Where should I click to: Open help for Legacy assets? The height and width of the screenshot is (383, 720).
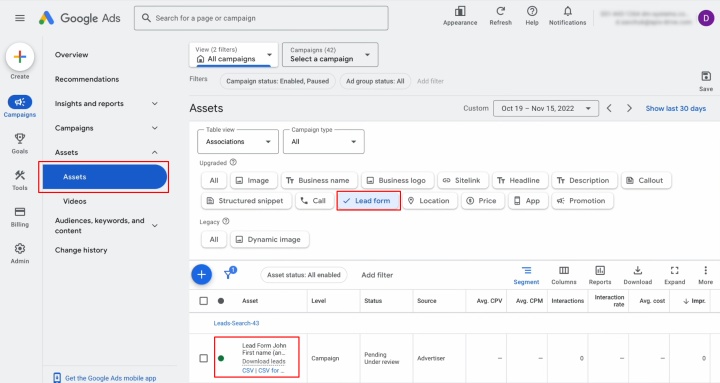pos(225,221)
